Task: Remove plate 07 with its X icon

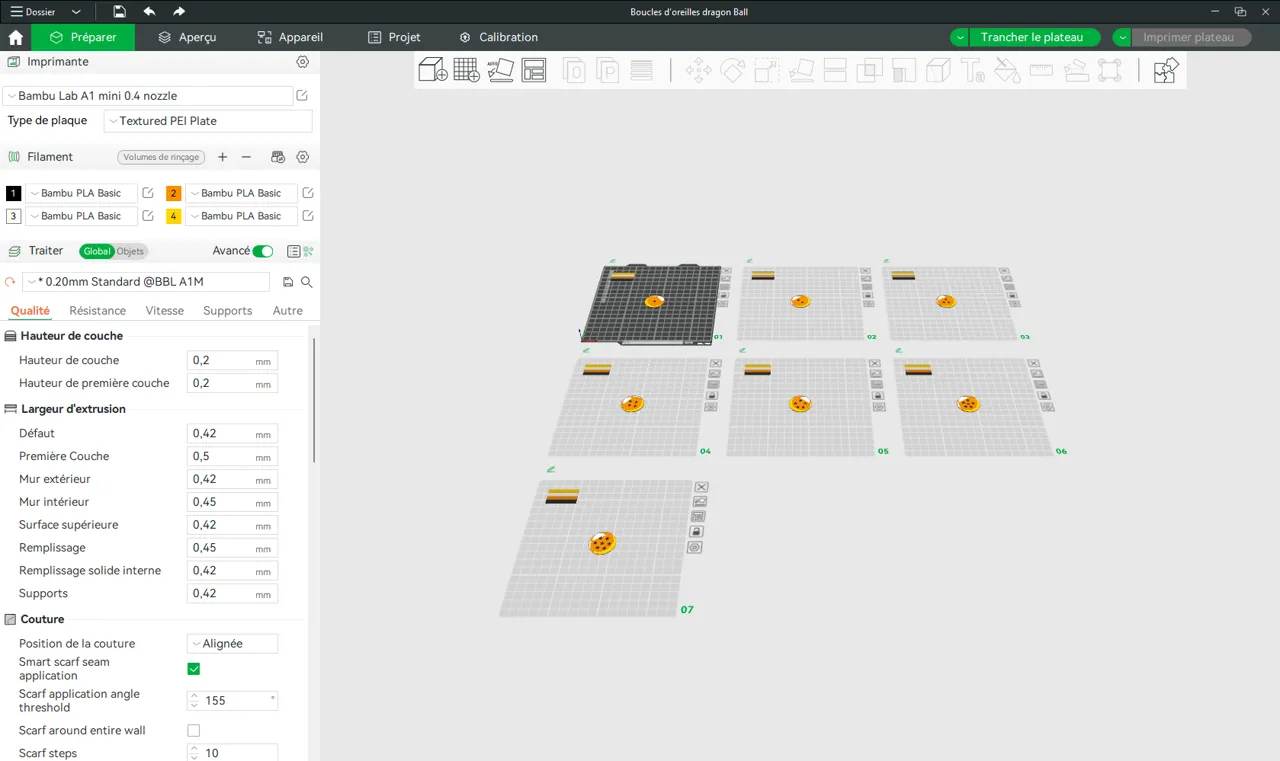Action: [x=701, y=487]
